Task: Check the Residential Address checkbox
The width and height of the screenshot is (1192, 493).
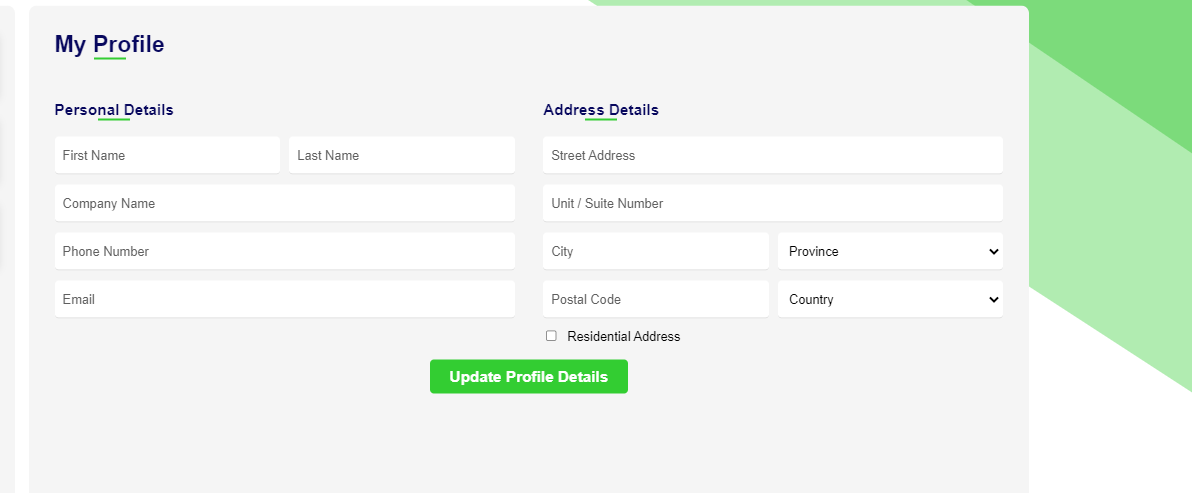Action: point(551,336)
